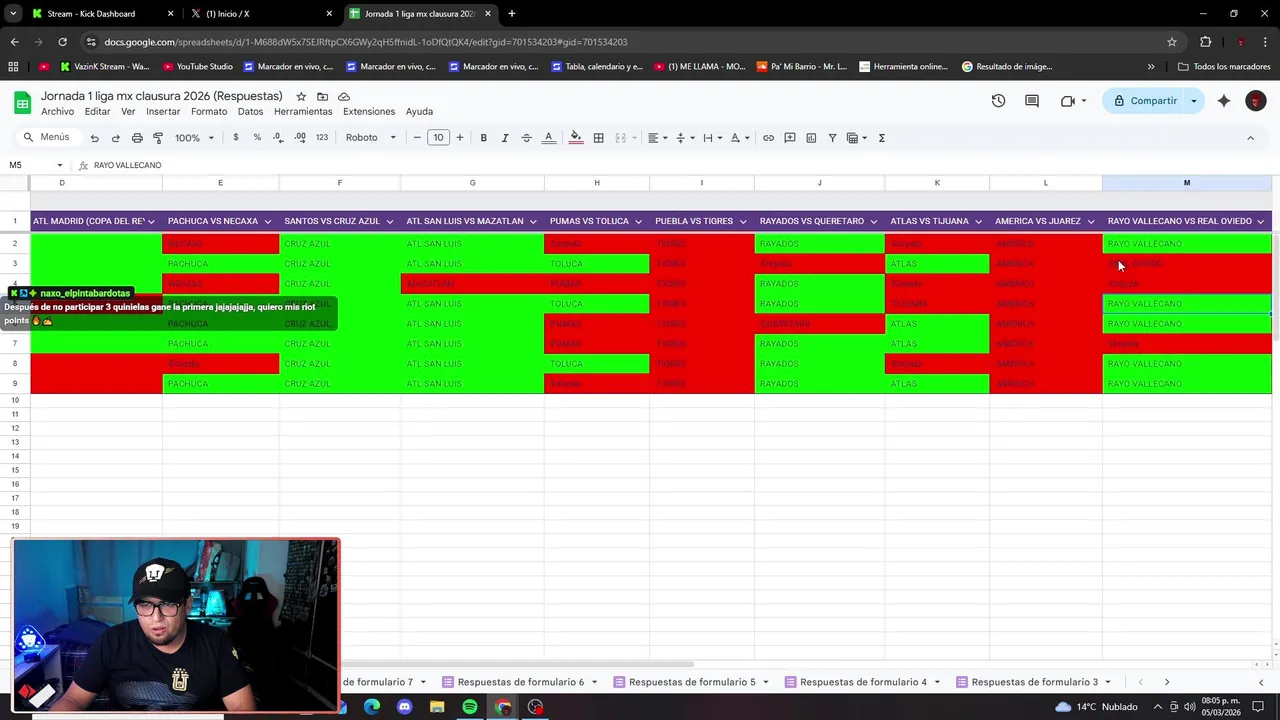Open the functions sigma icon
The image size is (1280, 720).
(881, 138)
